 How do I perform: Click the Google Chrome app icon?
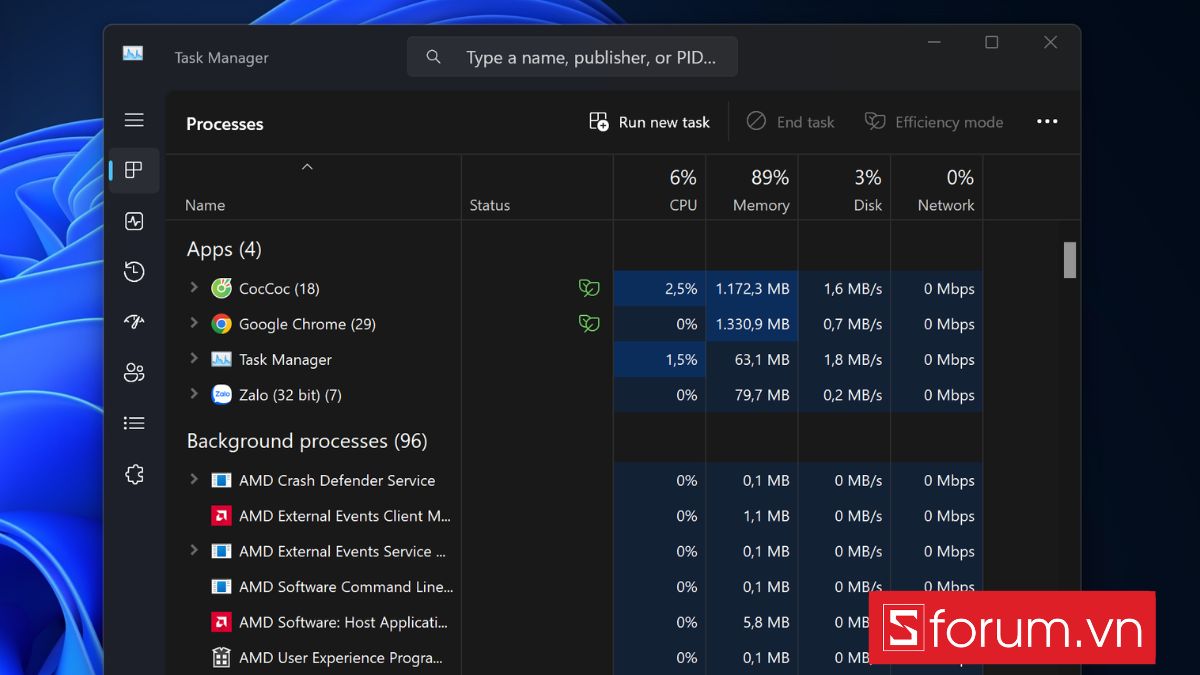221,324
